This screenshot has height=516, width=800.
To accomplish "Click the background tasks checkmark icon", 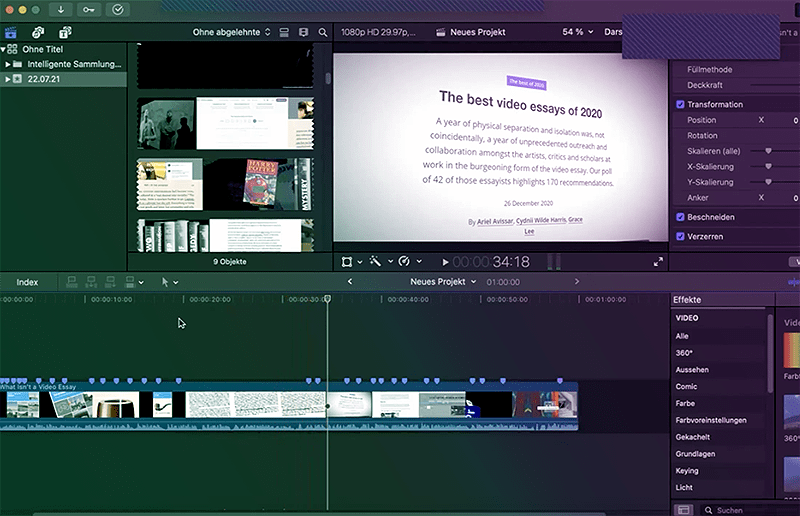I will [118, 10].
